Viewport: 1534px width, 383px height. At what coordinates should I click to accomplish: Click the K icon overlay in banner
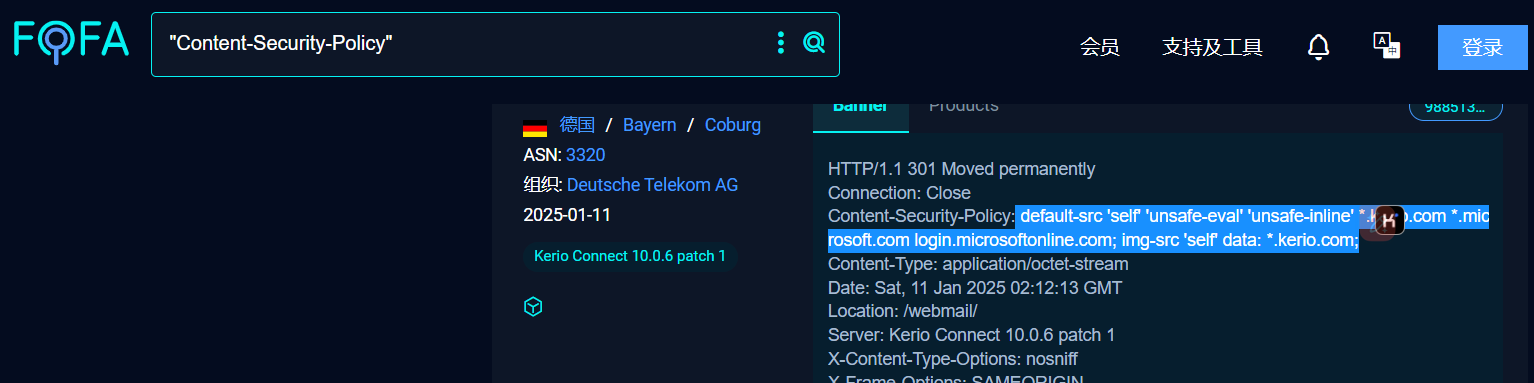(1389, 220)
